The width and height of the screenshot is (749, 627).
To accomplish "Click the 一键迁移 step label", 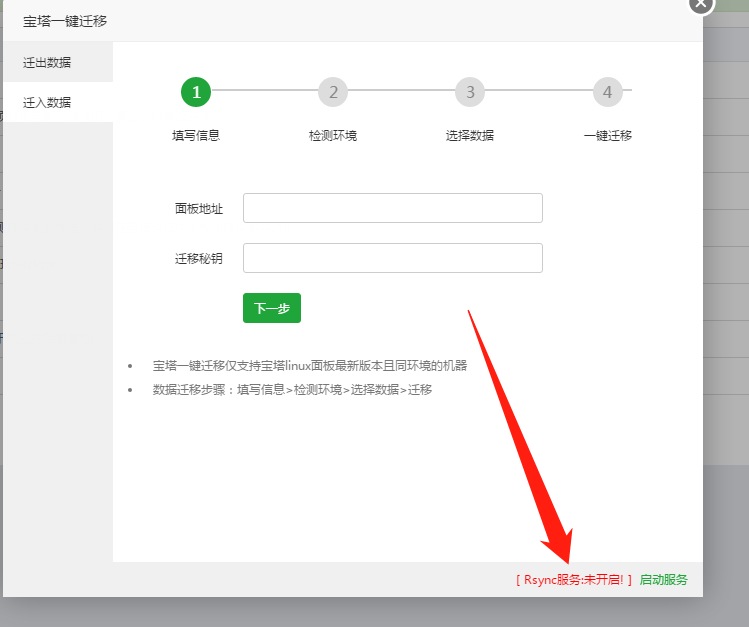I will 608,136.
